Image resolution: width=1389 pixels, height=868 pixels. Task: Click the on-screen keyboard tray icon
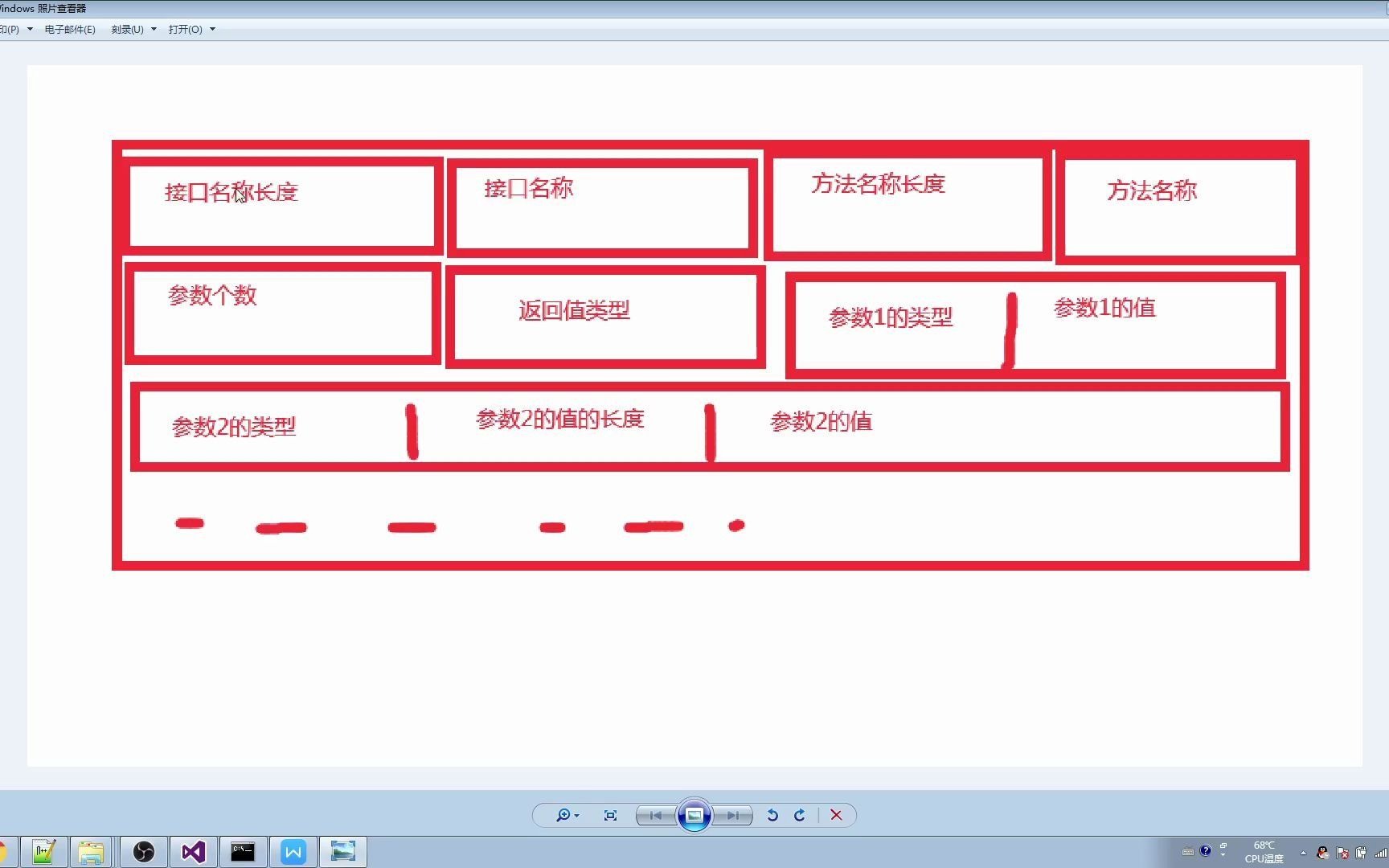[1188, 852]
